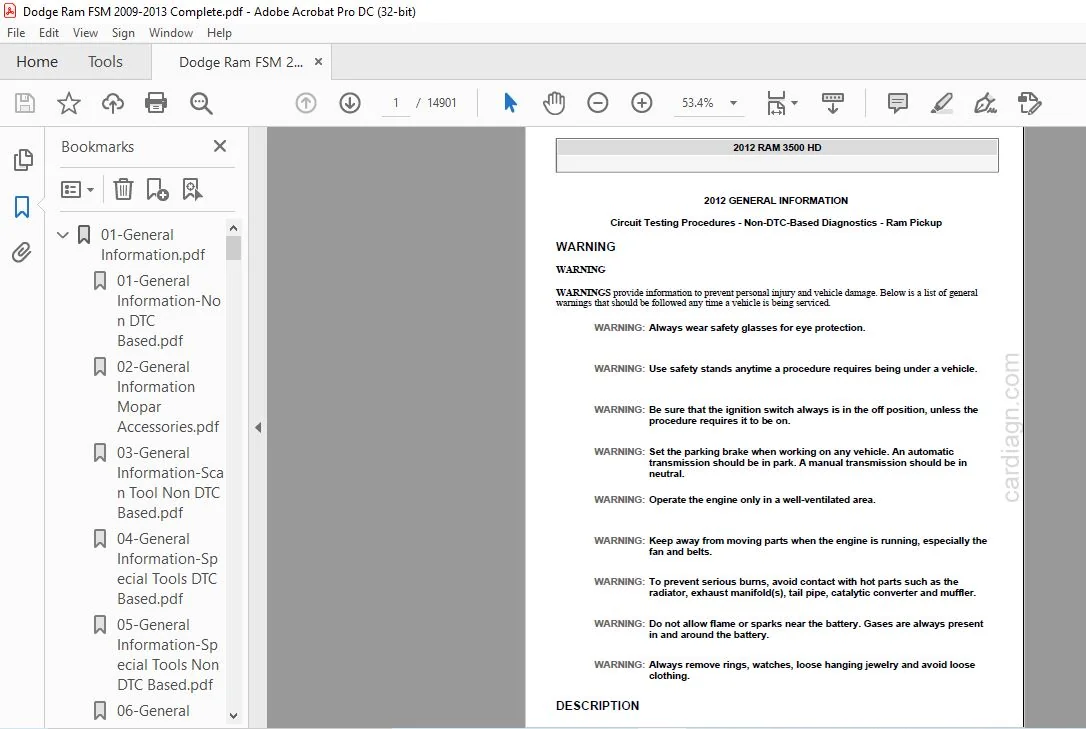
Task: Click the Circuit Testing Procedures subtitle
Action: [776, 222]
